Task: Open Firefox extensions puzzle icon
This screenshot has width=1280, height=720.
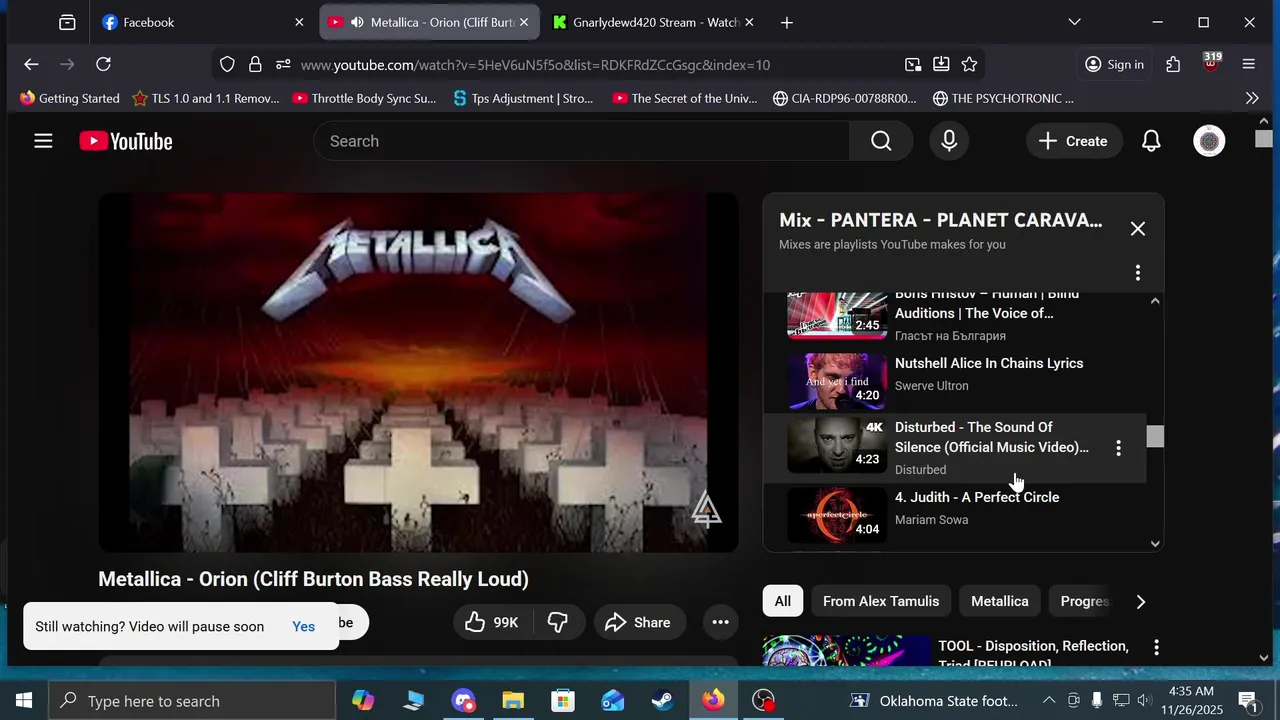Action: coord(1173,64)
